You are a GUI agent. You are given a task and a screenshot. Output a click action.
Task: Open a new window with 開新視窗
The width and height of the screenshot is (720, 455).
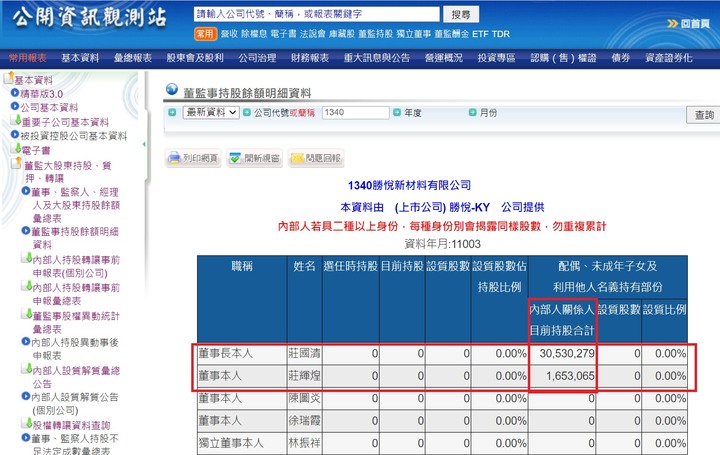(x=254, y=158)
